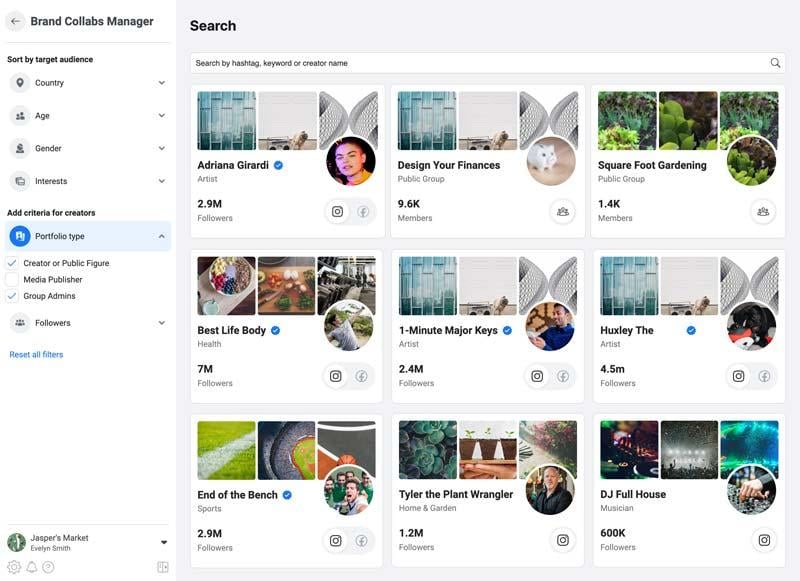Screen dimensions: 800x581
Task: Open the Evelyn Smith account switcher arrow
Action: pyautogui.click(x=162, y=542)
